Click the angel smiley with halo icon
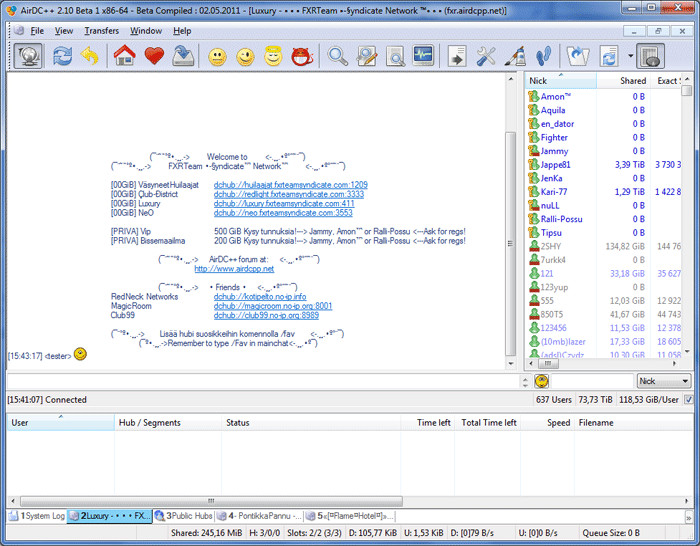This screenshot has width=700, height=546. click(x=273, y=56)
